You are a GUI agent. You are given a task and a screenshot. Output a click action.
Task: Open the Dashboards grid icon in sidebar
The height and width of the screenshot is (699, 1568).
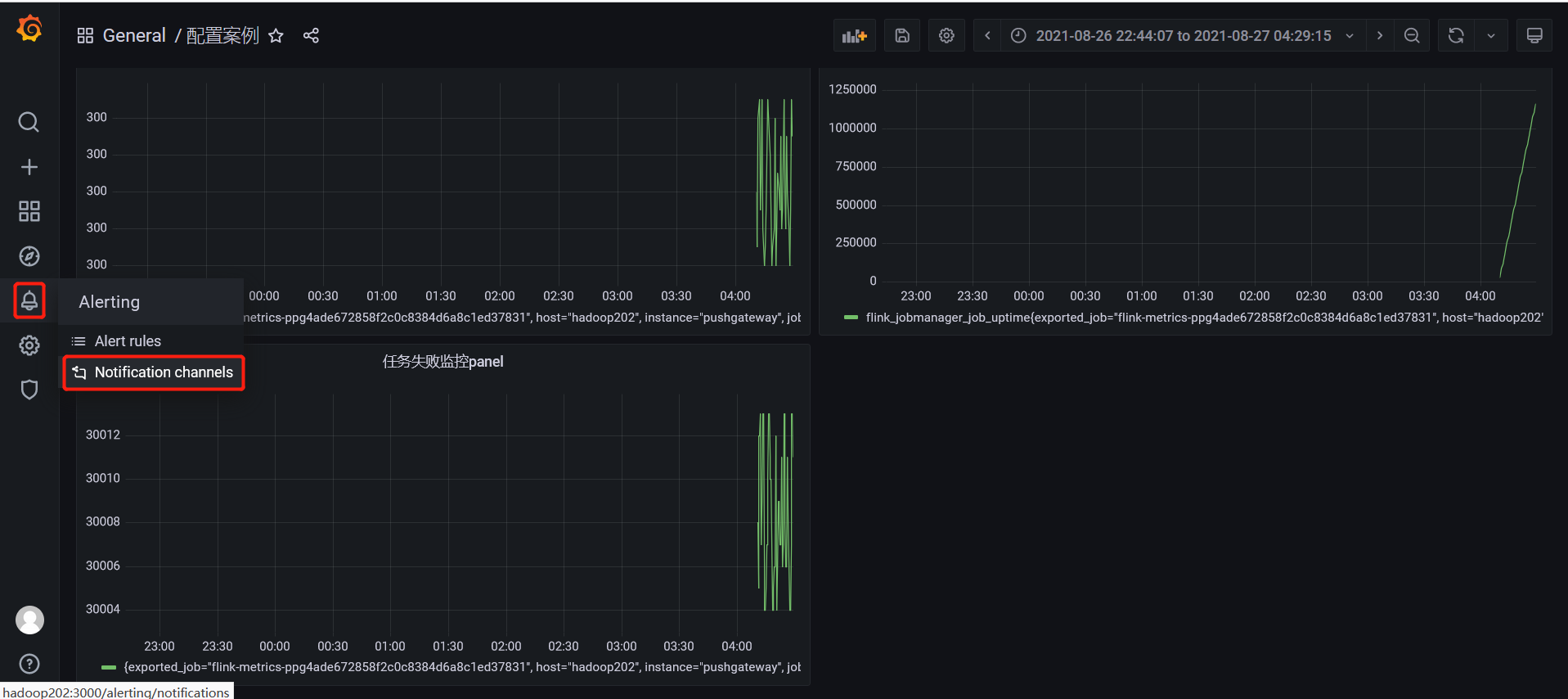pos(29,211)
